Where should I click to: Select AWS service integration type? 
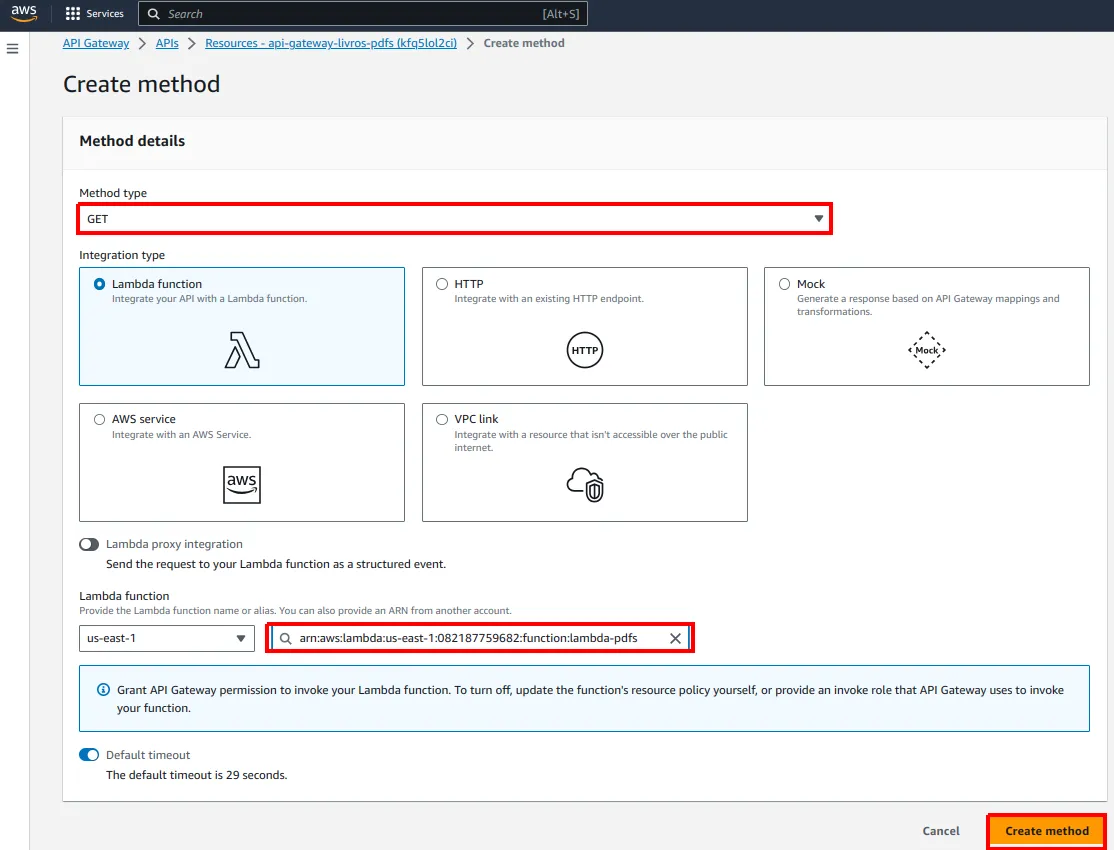tap(99, 419)
